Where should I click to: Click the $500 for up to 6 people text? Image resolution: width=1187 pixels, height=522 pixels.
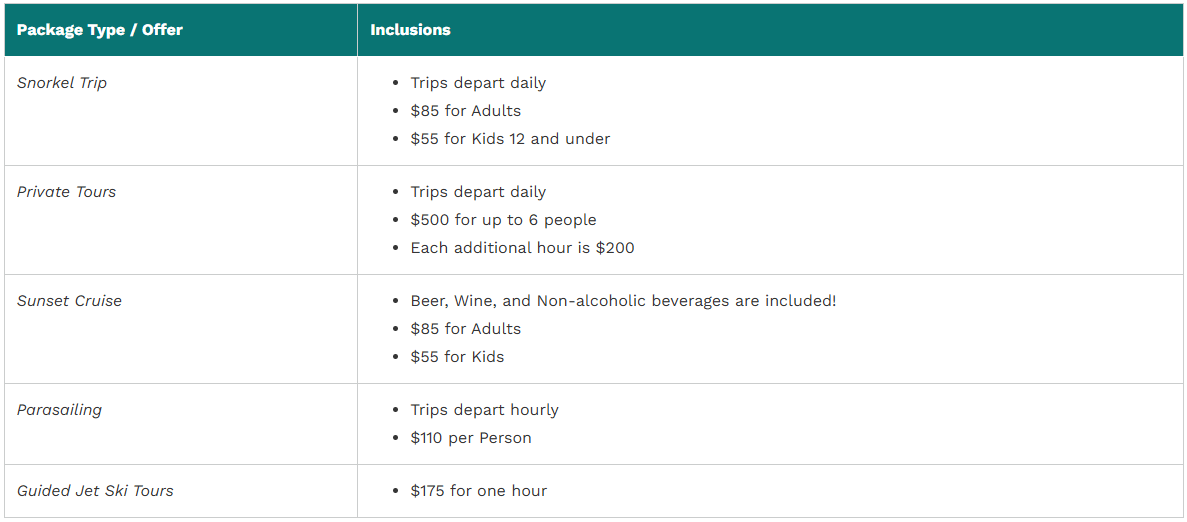coord(503,220)
